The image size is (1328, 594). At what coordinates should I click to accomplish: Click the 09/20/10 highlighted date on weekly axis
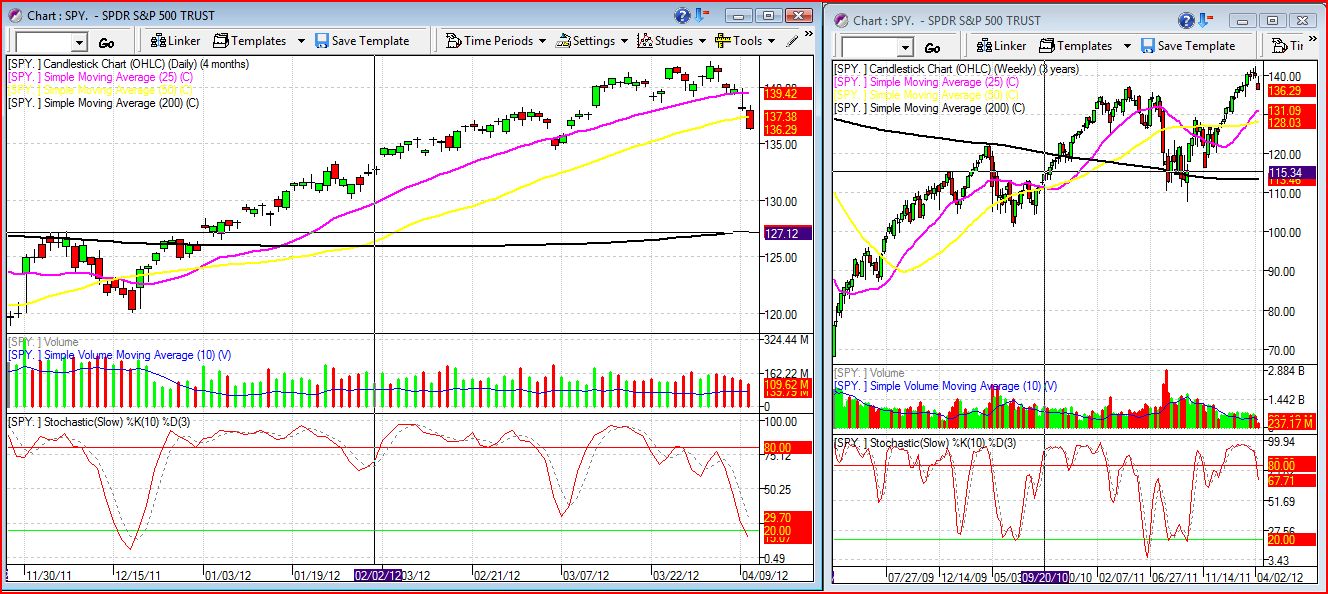click(1044, 577)
